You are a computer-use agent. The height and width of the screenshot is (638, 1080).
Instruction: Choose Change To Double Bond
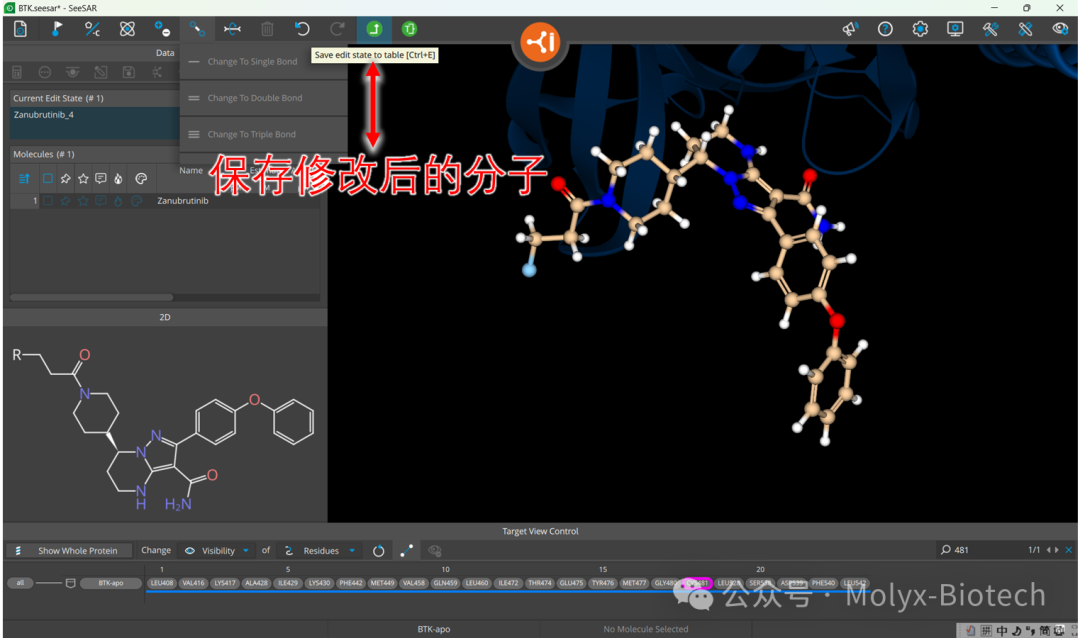click(263, 98)
